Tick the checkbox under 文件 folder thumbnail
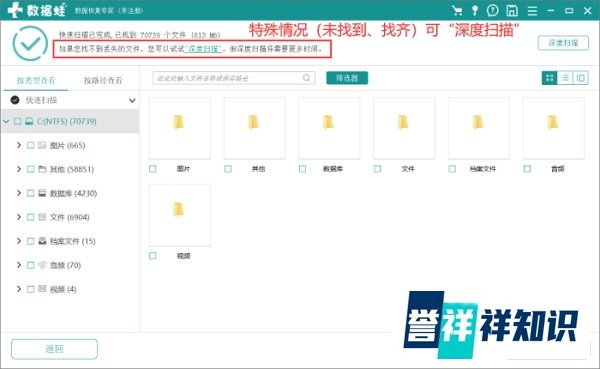Image resolution: width=600 pixels, height=369 pixels. pyautogui.click(x=377, y=169)
